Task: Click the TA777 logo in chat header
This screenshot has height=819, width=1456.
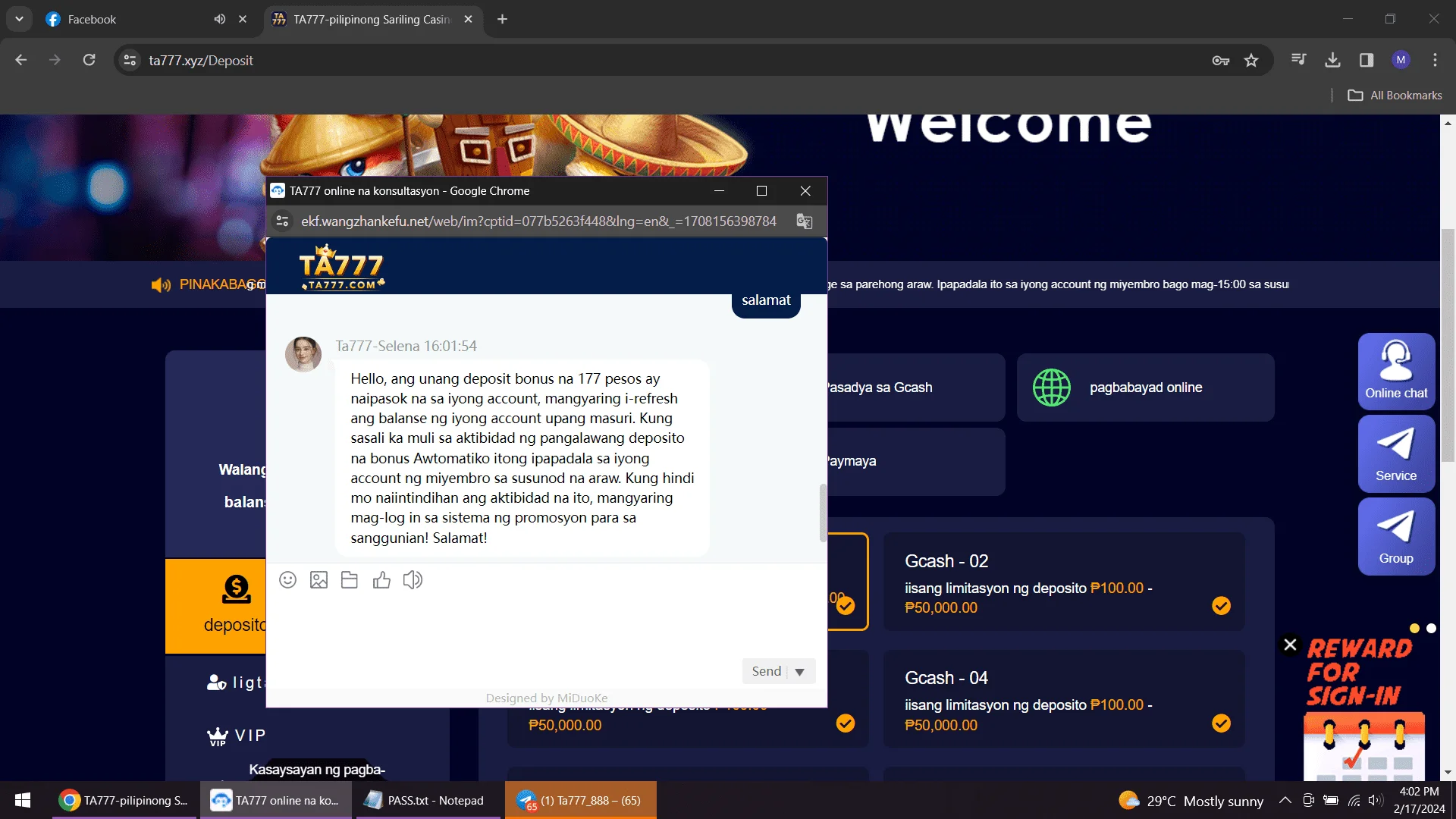Action: pyautogui.click(x=342, y=266)
